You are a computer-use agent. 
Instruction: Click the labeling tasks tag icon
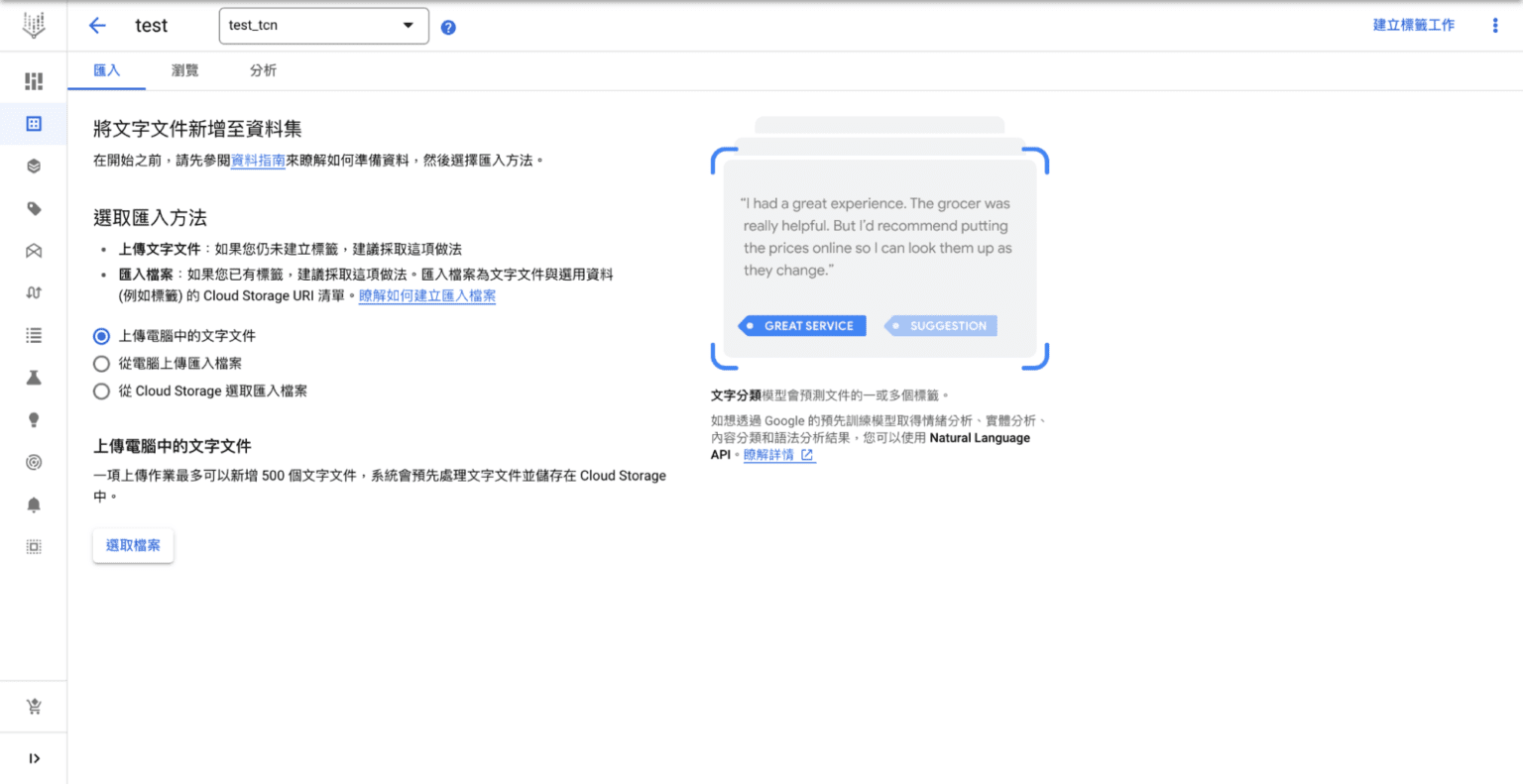click(x=34, y=208)
